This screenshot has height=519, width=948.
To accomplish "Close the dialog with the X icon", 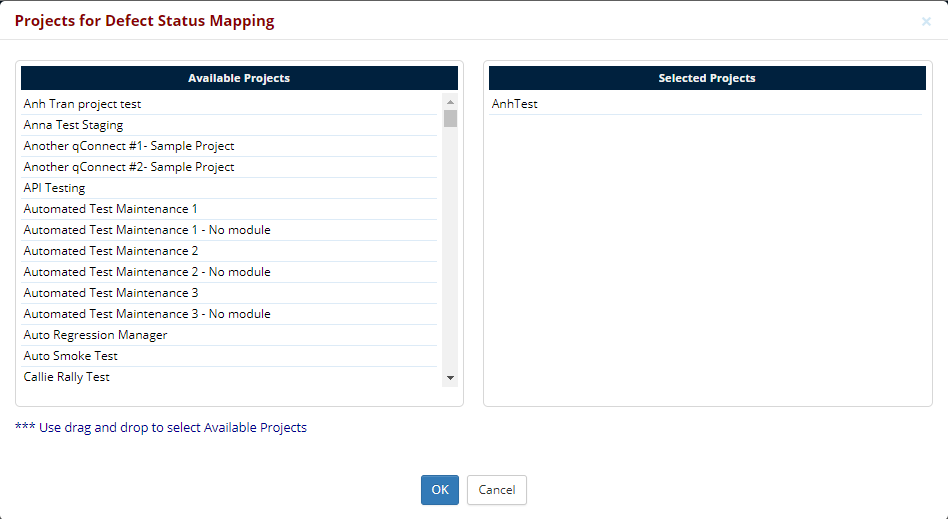I will tap(926, 21).
